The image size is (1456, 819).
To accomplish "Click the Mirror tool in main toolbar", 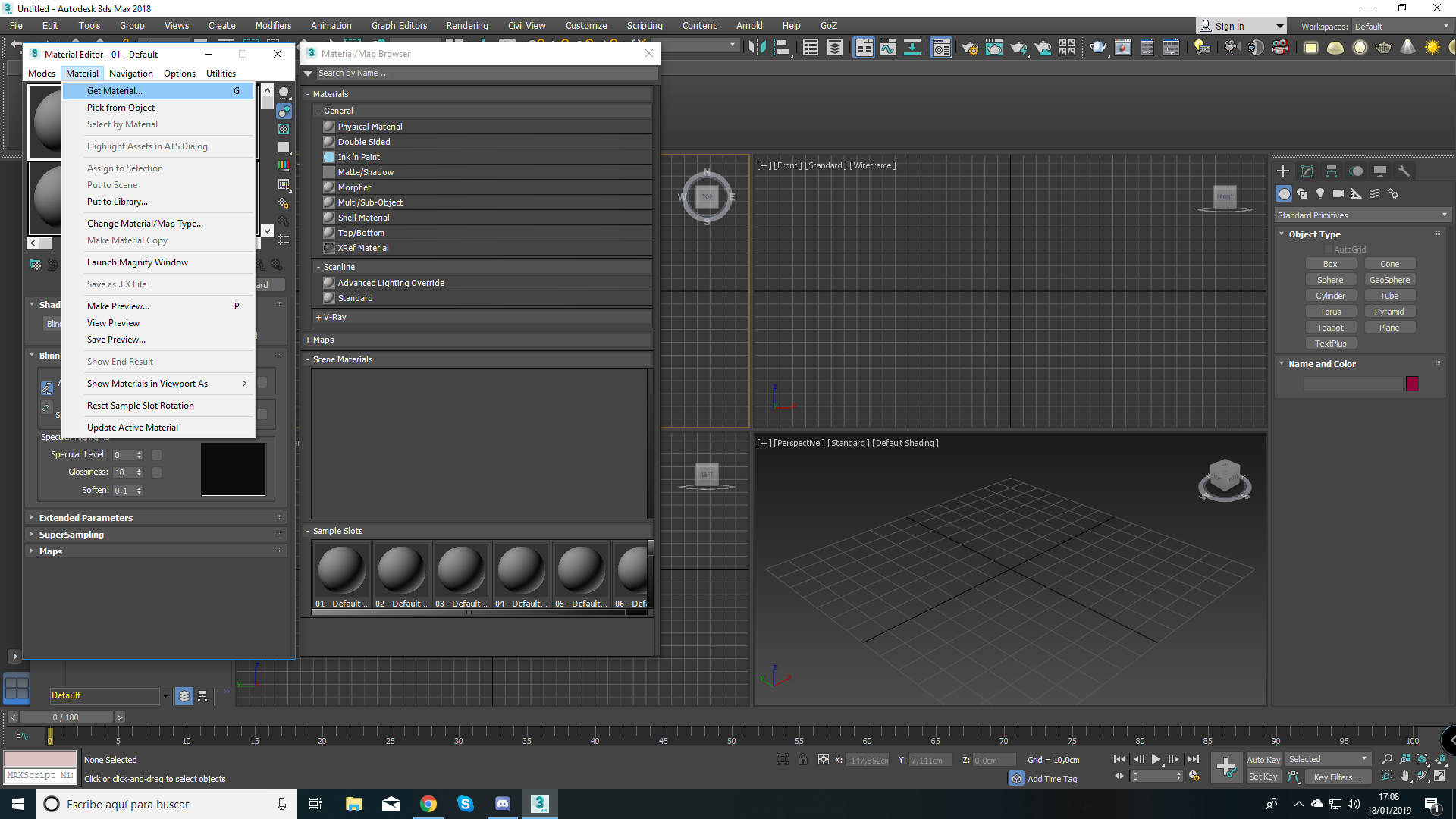I will click(x=756, y=48).
